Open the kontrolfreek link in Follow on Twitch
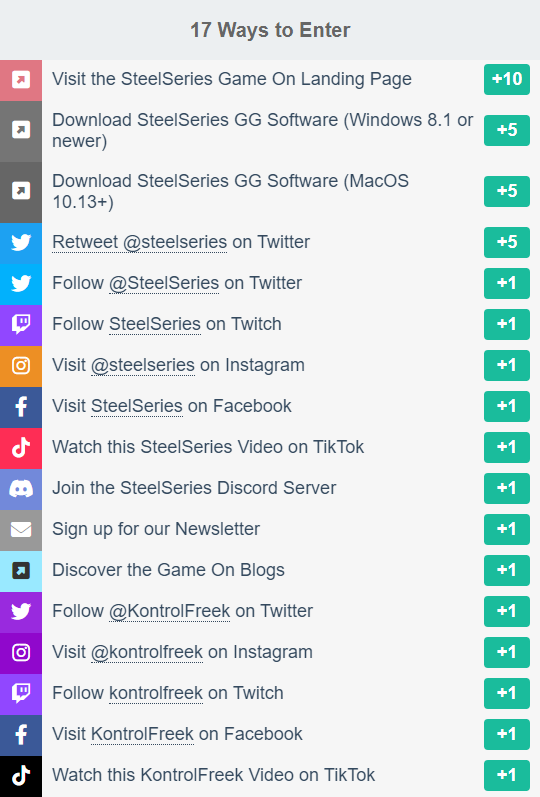 coord(156,693)
